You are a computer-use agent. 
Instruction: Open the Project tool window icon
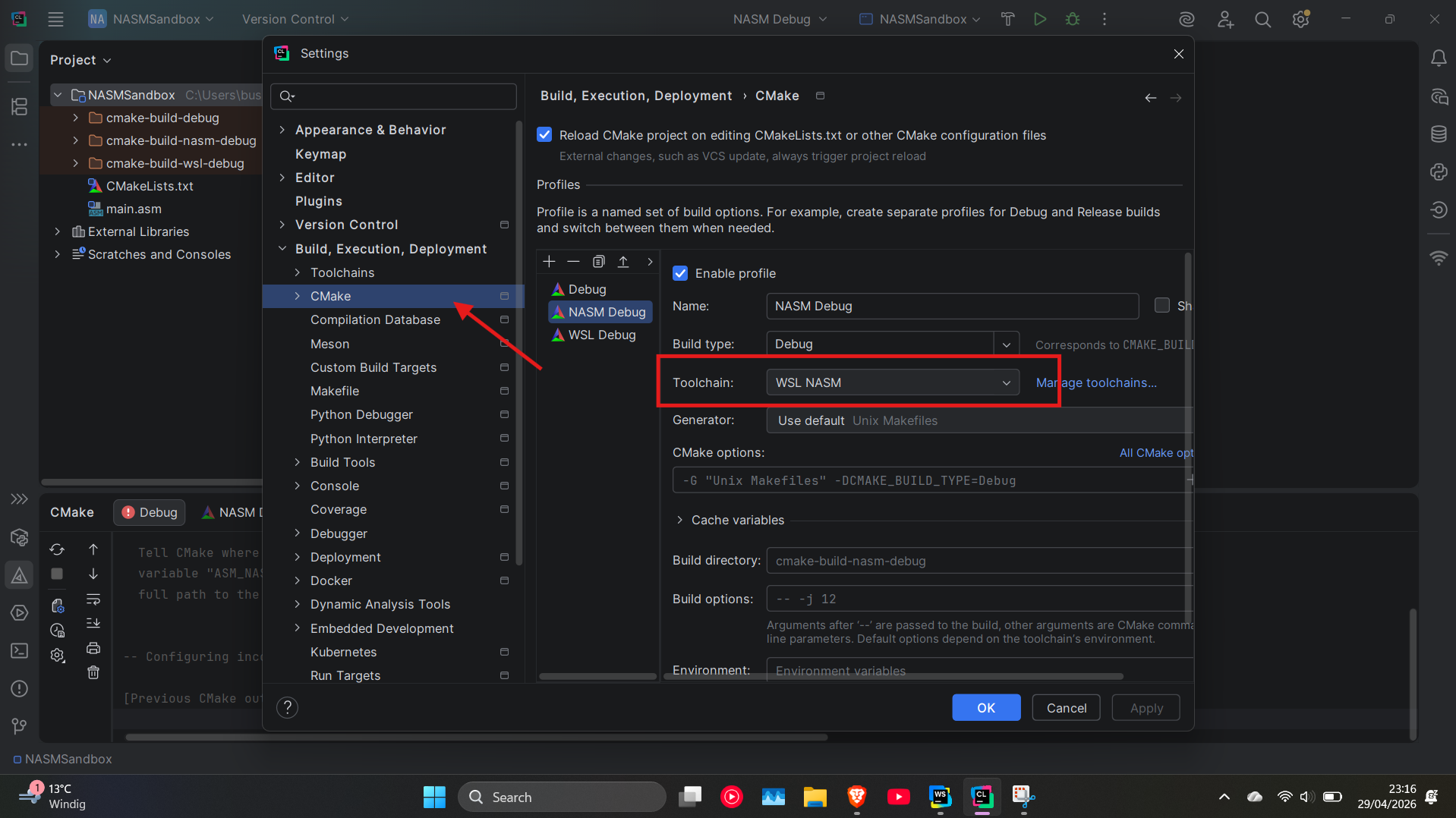pyautogui.click(x=19, y=58)
